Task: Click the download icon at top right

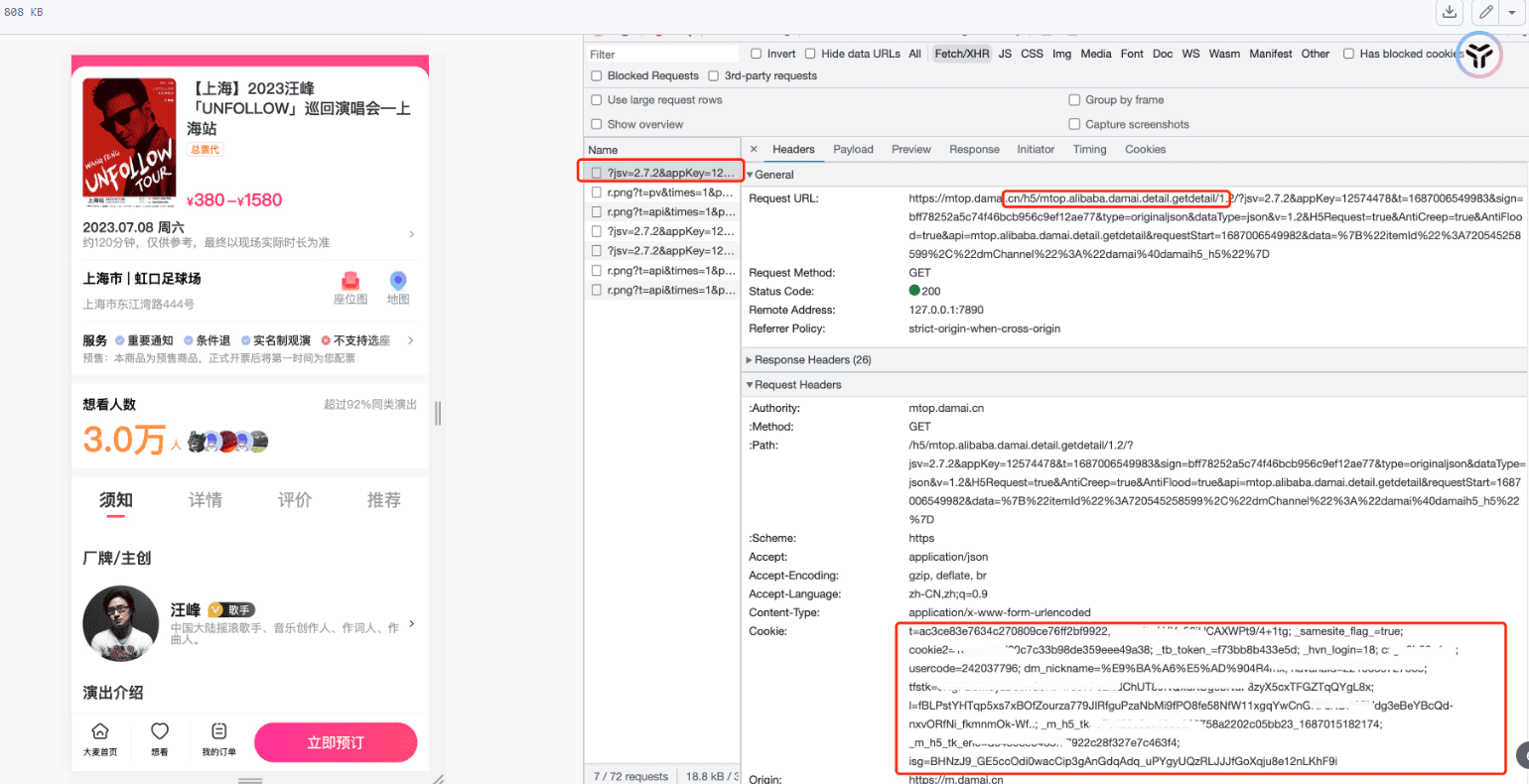Action: pyautogui.click(x=1450, y=13)
